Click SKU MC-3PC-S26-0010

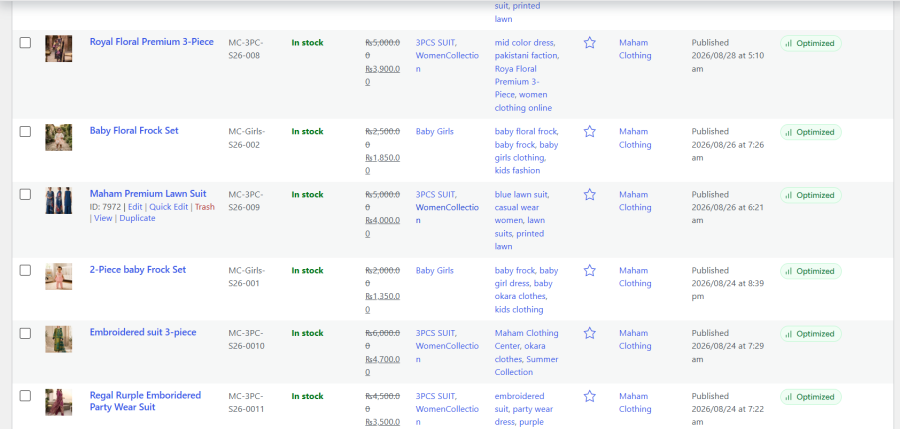pos(247,339)
